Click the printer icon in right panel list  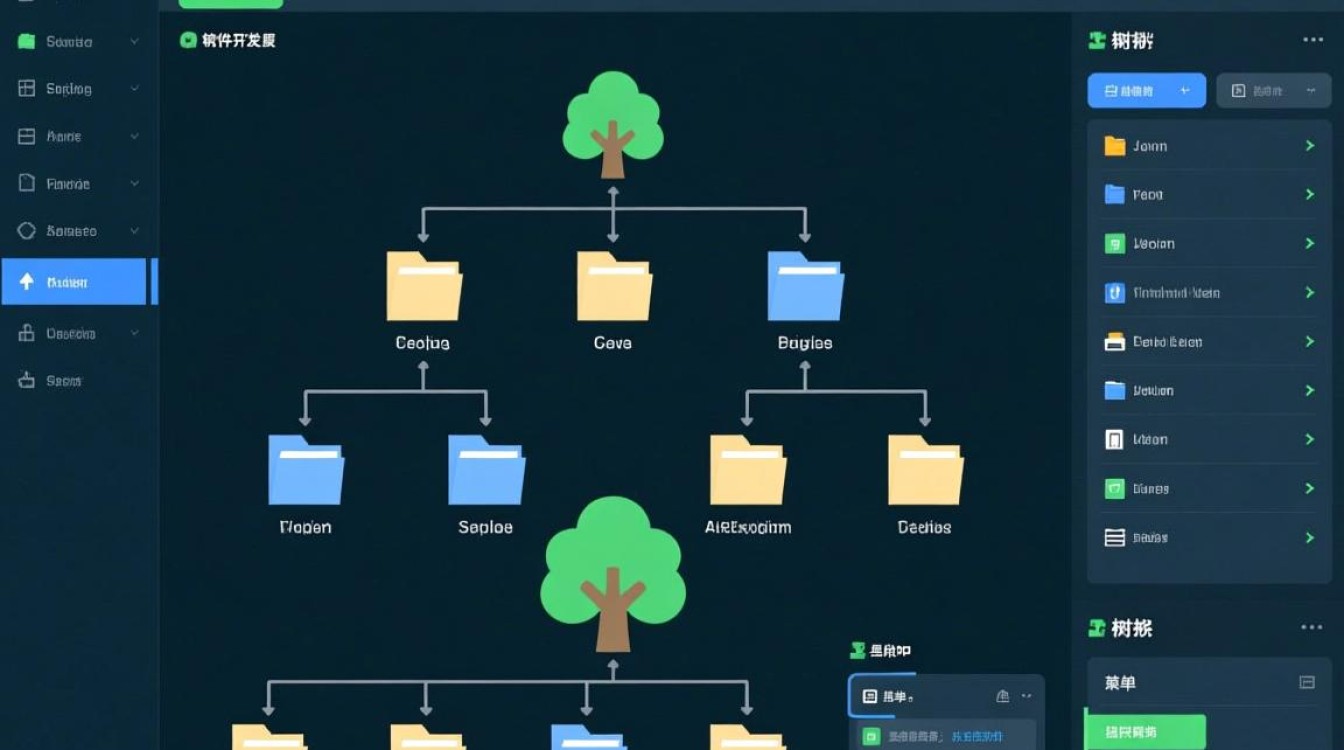click(x=1114, y=342)
